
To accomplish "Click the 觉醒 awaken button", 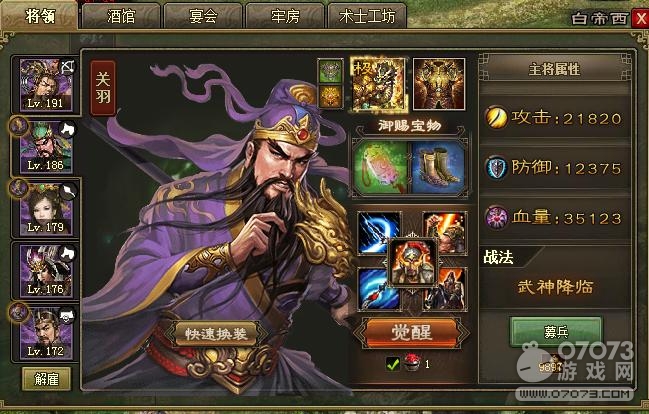I will point(411,332).
